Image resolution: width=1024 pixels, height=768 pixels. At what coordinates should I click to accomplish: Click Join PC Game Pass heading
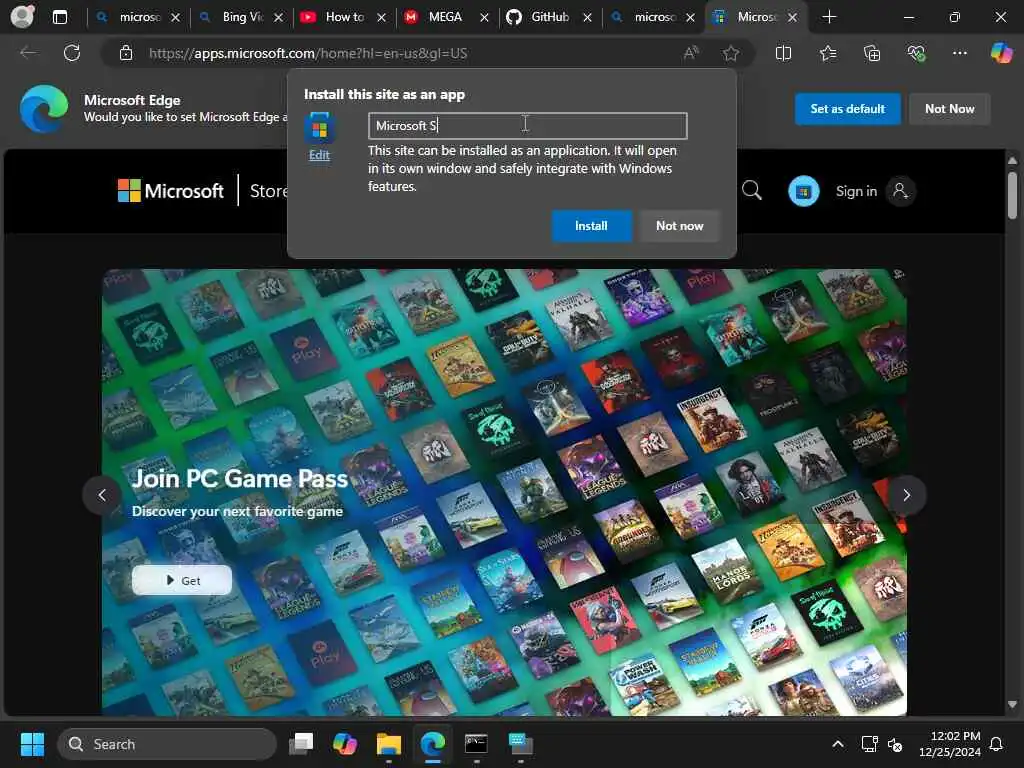click(240, 479)
